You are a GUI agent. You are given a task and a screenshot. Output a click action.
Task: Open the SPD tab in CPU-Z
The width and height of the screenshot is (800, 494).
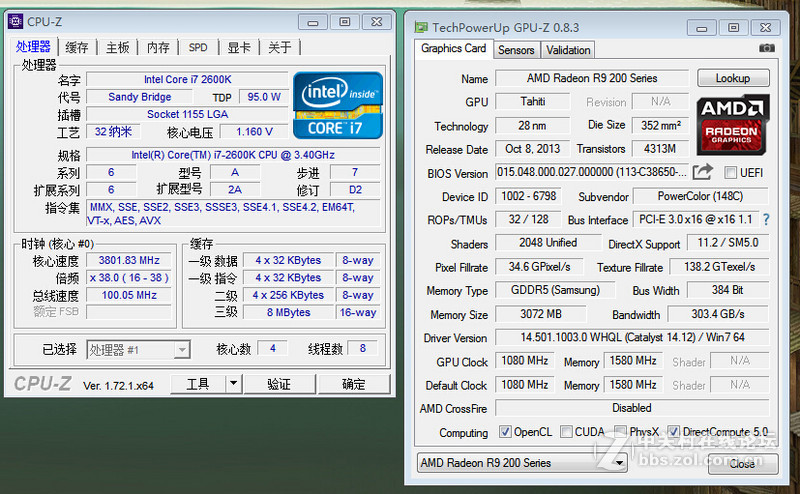(198, 48)
